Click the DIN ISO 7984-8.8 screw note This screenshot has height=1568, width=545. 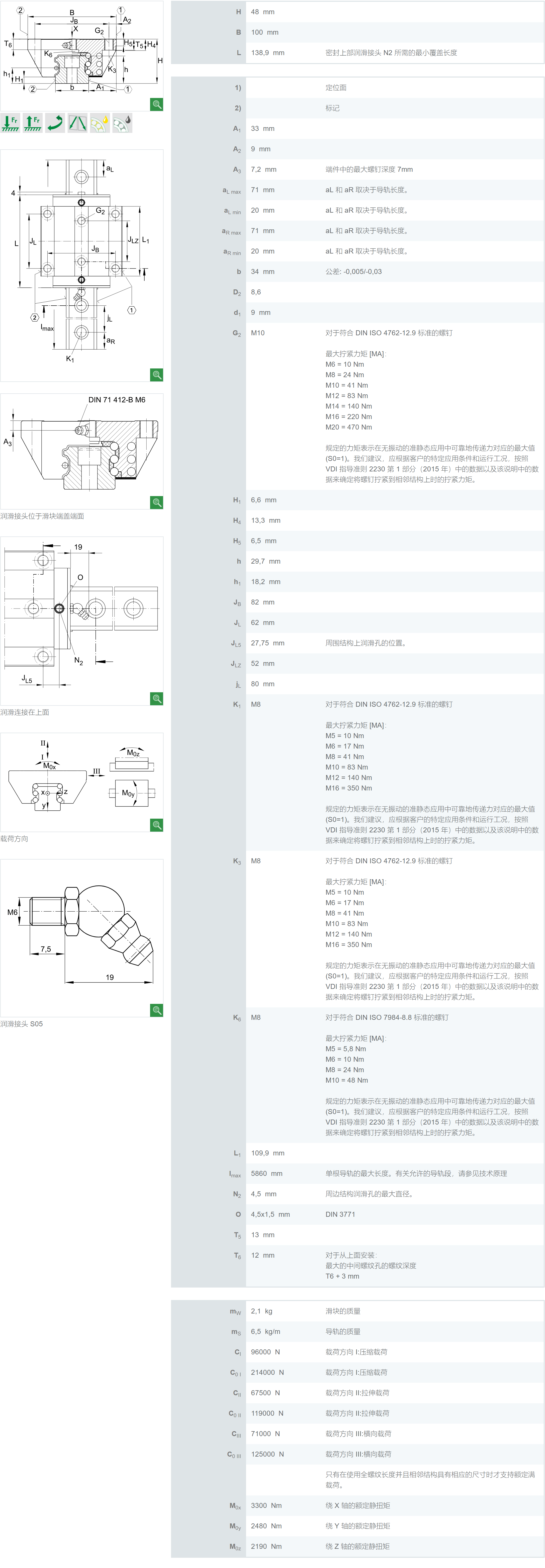click(x=387, y=1018)
